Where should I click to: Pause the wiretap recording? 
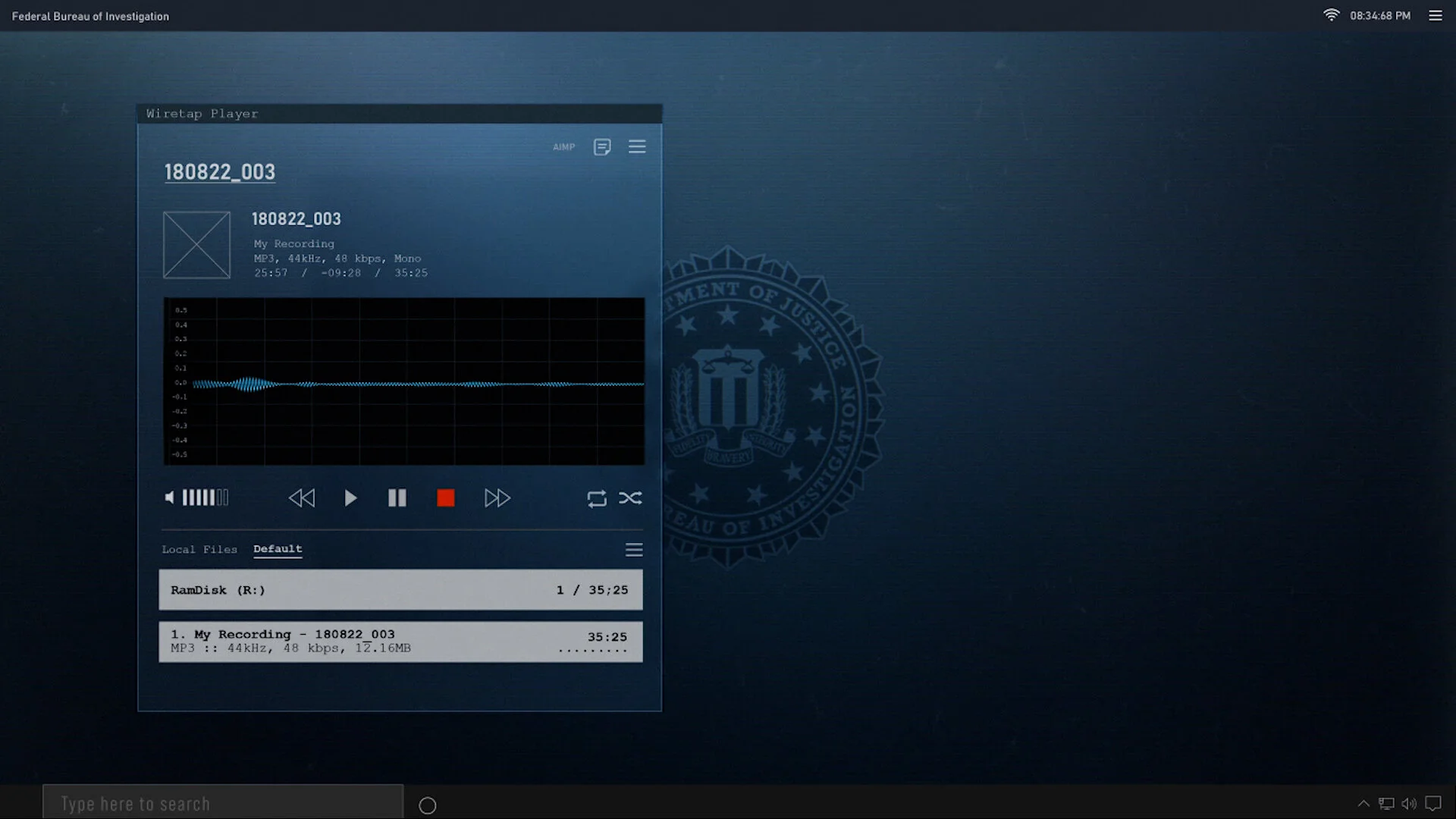coord(397,498)
